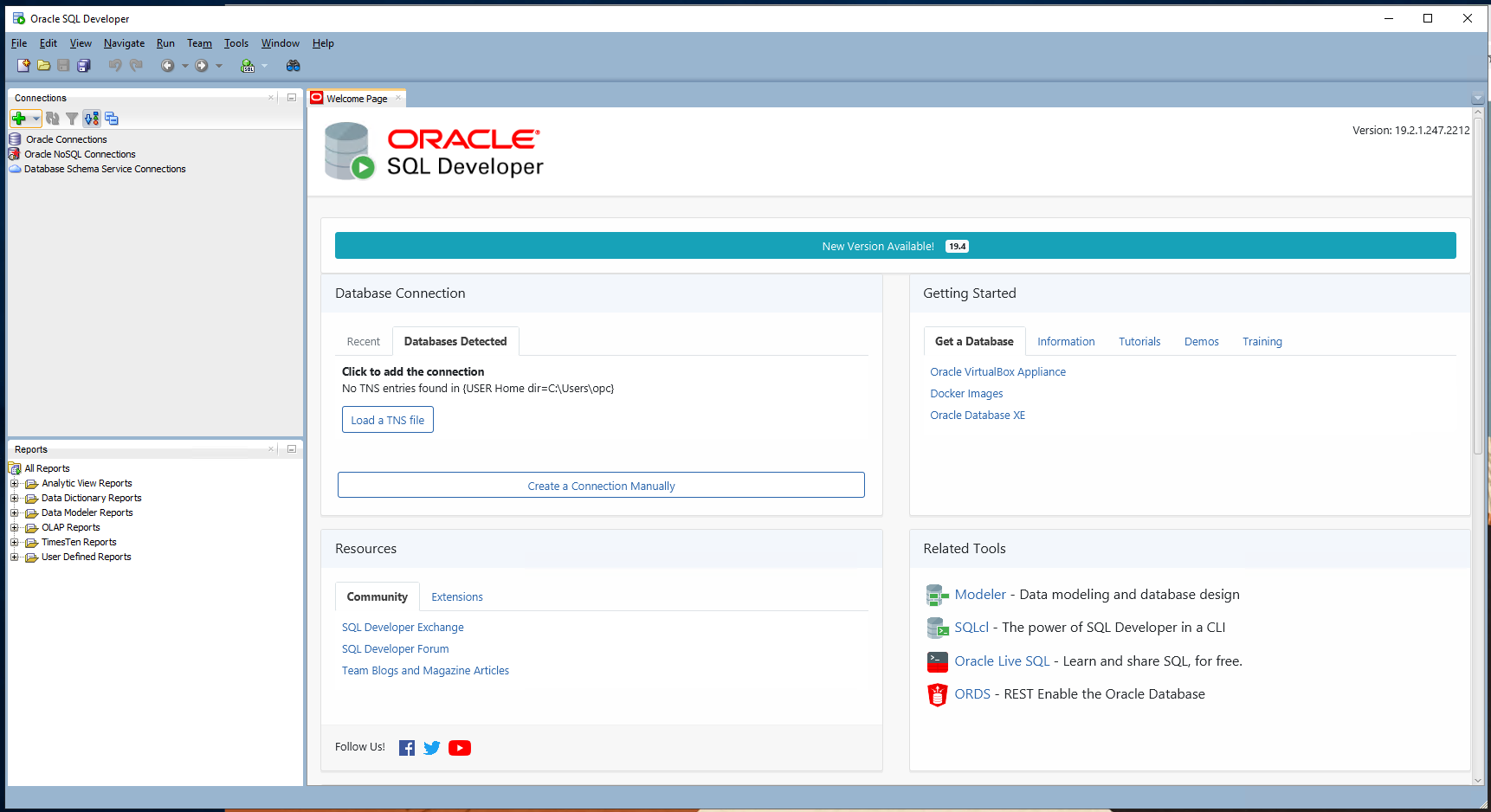Click the New Version Available banner
1491x812 pixels.
(895, 246)
